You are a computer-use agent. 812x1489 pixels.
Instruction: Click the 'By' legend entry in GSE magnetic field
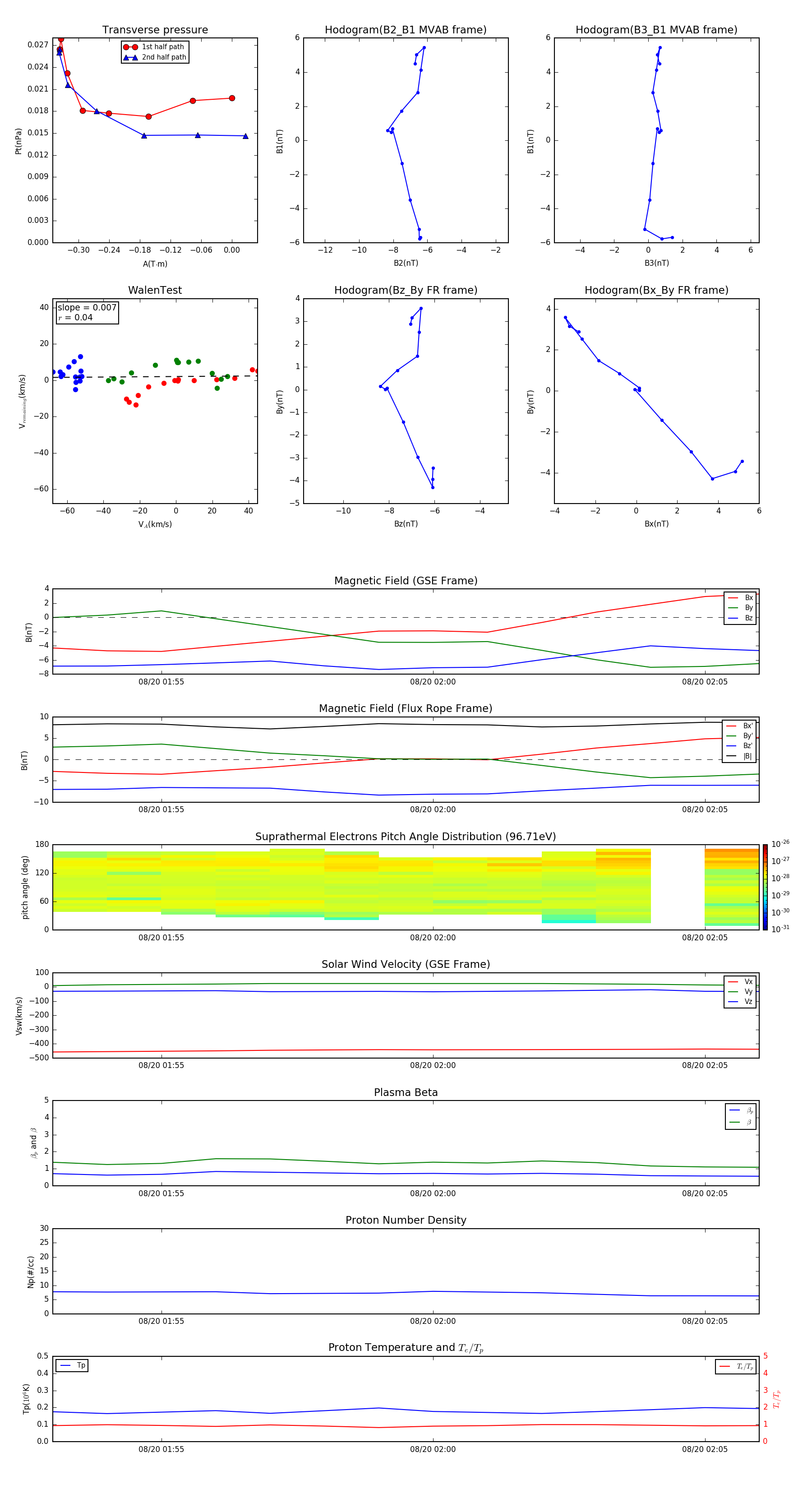click(740, 607)
